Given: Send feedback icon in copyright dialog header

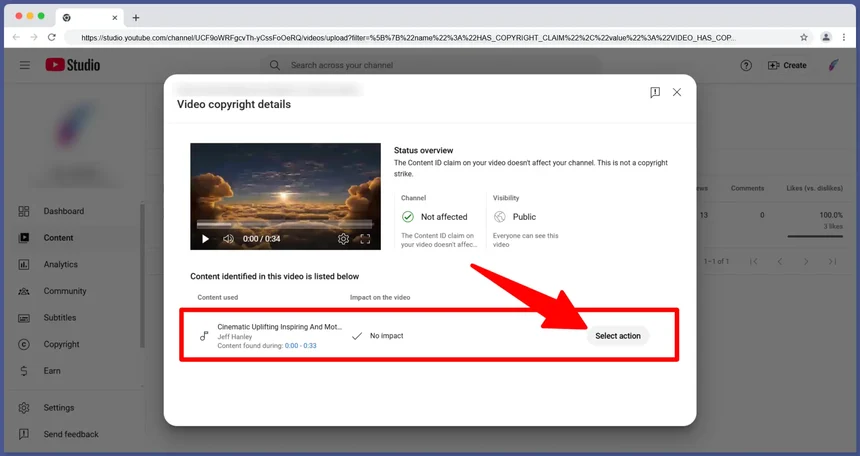Looking at the screenshot, I should [655, 92].
